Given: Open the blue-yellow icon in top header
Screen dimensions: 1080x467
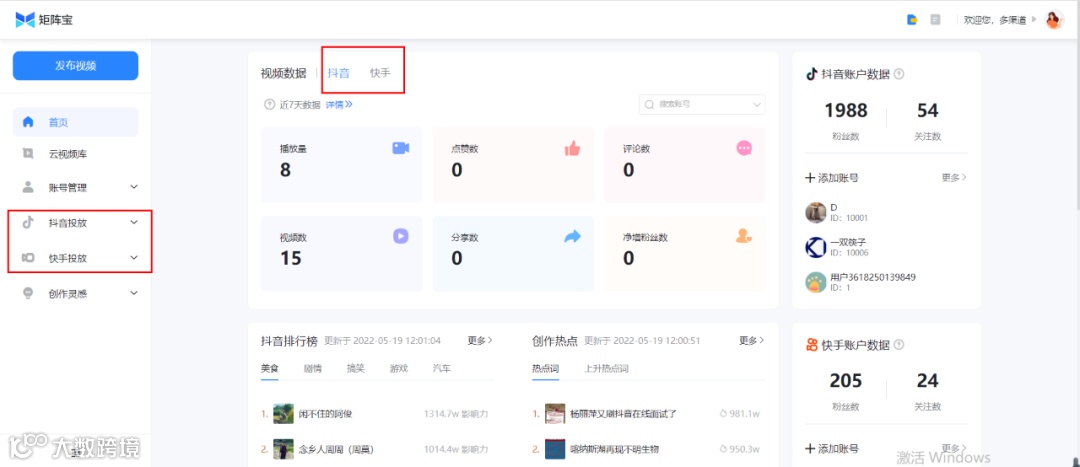Looking at the screenshot, I should point(912,20).
